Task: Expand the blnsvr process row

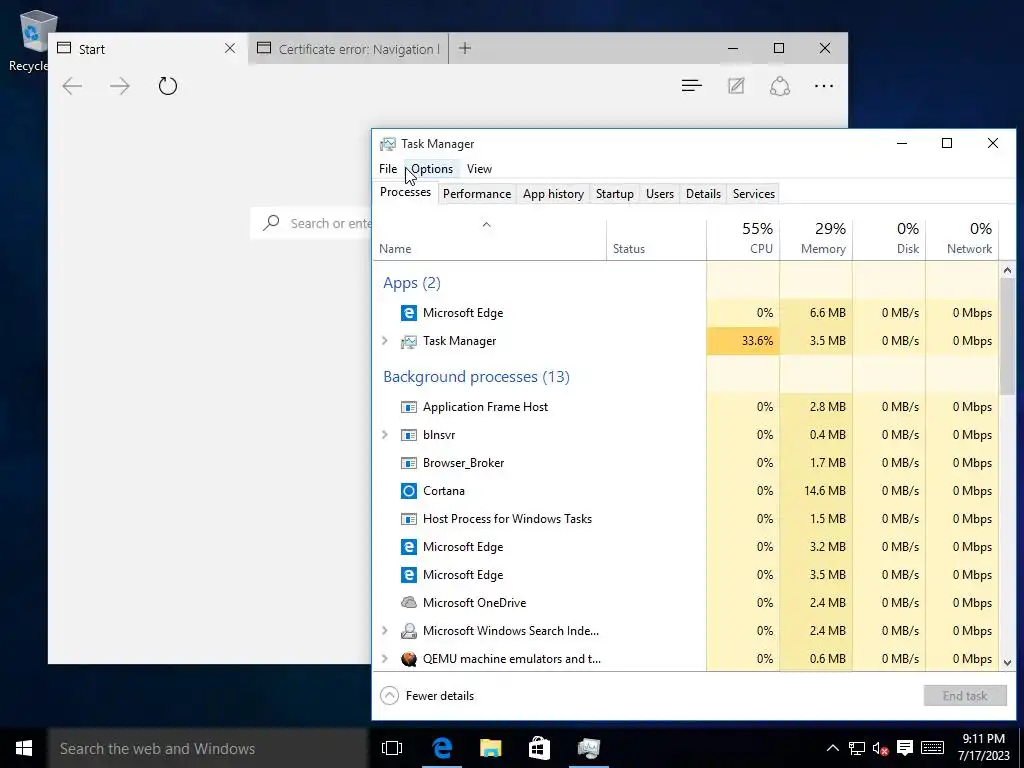Action: pyautogui.click(x=385, y=435)
